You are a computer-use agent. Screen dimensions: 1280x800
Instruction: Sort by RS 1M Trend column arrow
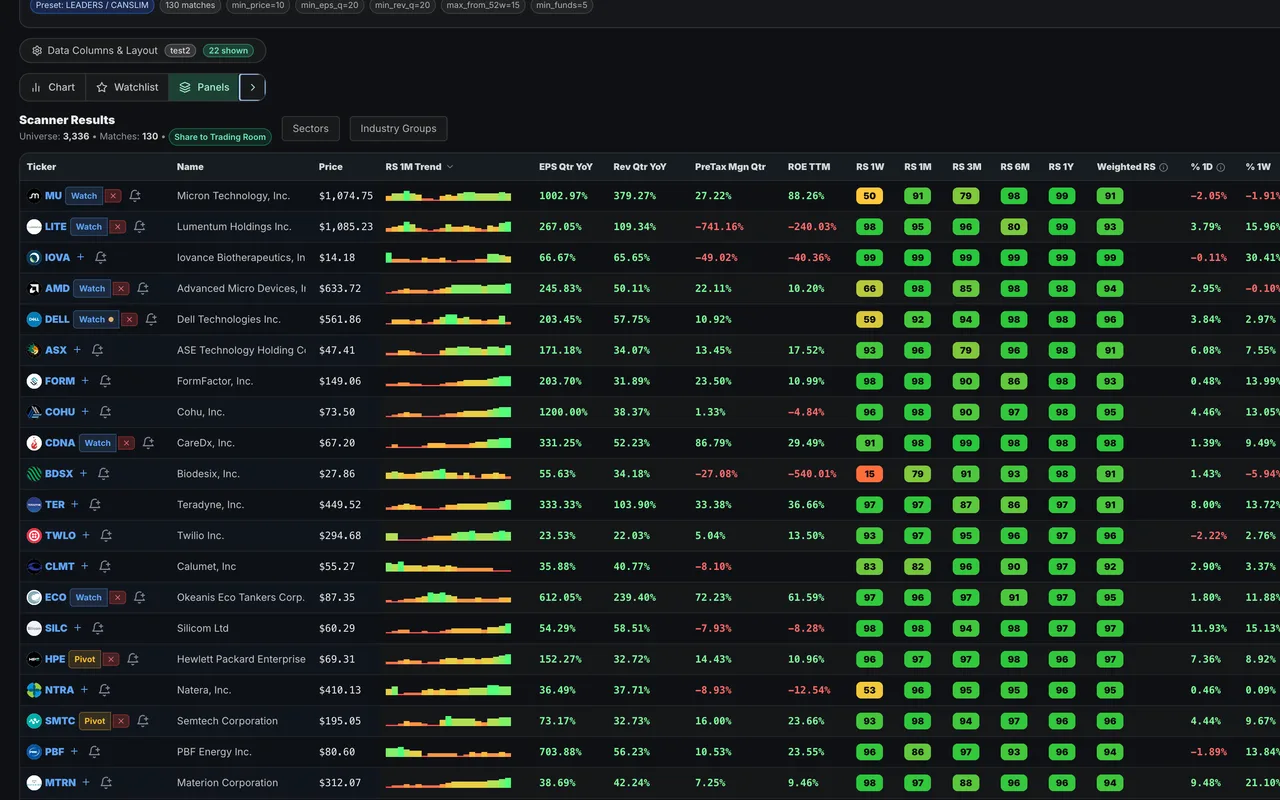[450, 167]
